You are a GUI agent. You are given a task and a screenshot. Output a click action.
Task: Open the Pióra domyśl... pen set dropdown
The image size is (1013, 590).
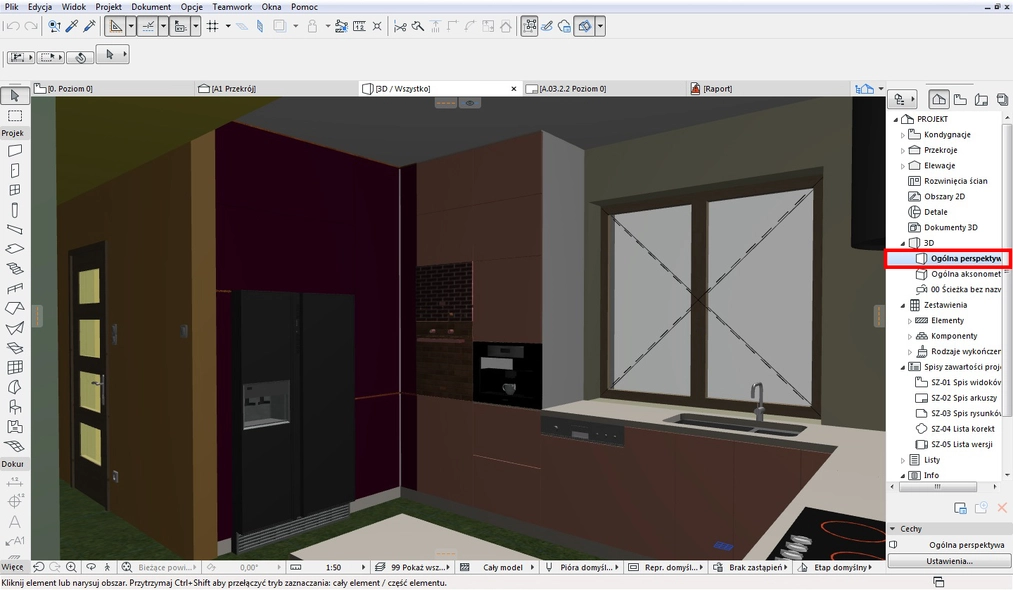pos(581,567)
